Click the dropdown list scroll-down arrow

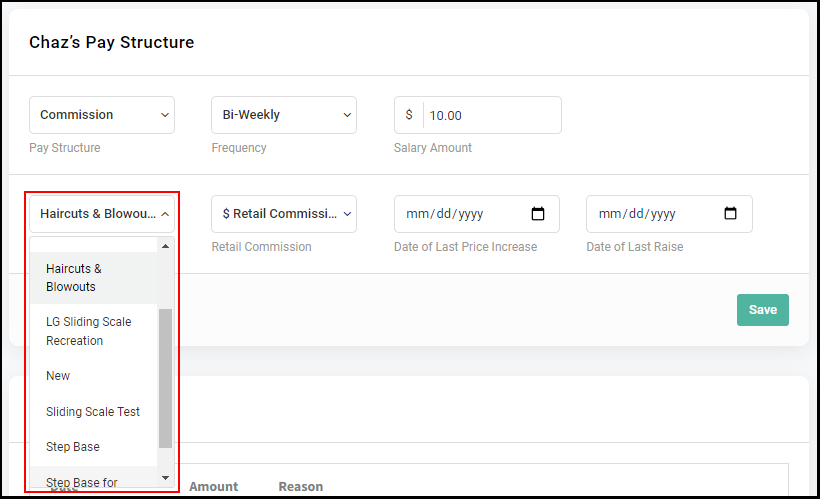[165, 478]
